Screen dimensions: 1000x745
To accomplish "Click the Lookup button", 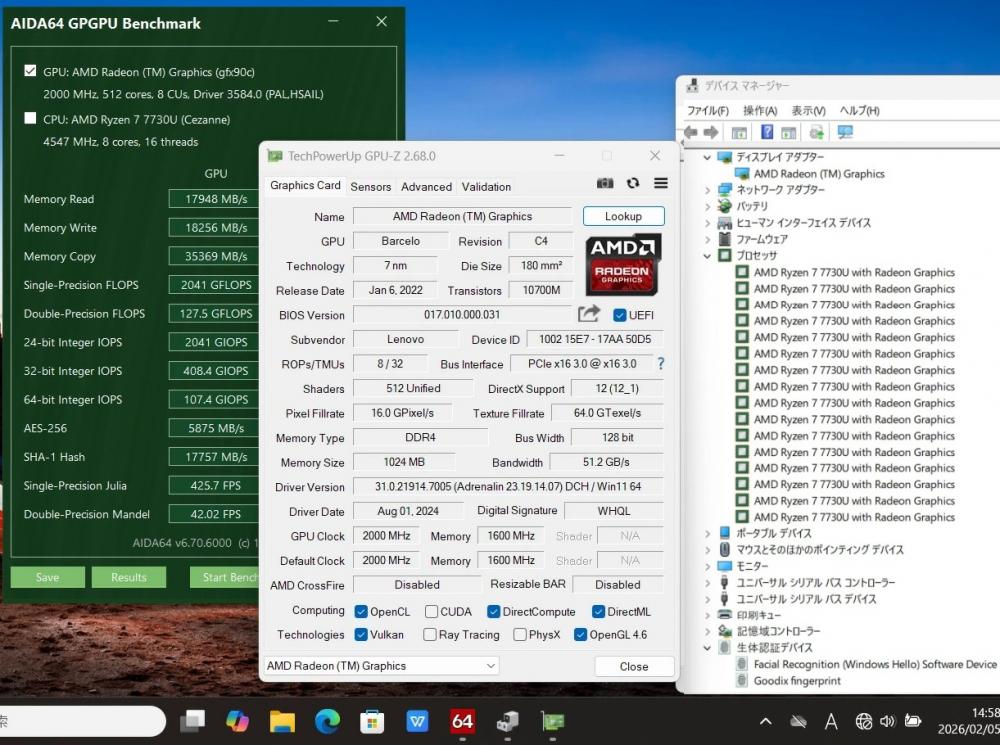I will pos(623,216).
